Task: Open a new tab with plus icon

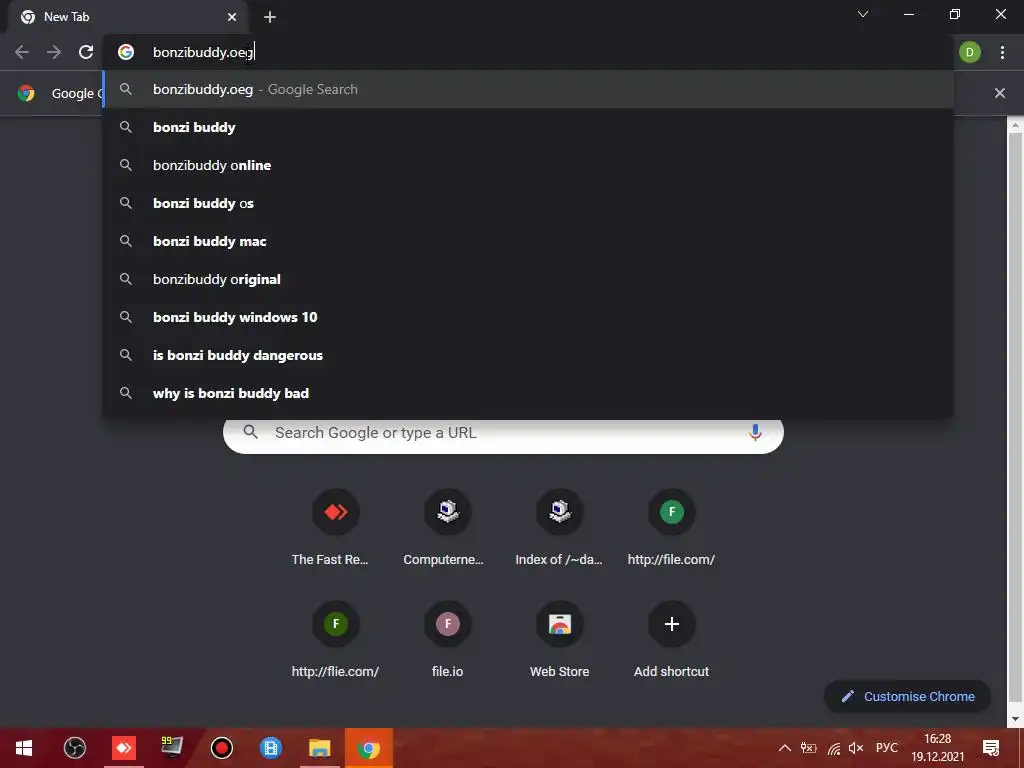Action: tap(270, 17)
